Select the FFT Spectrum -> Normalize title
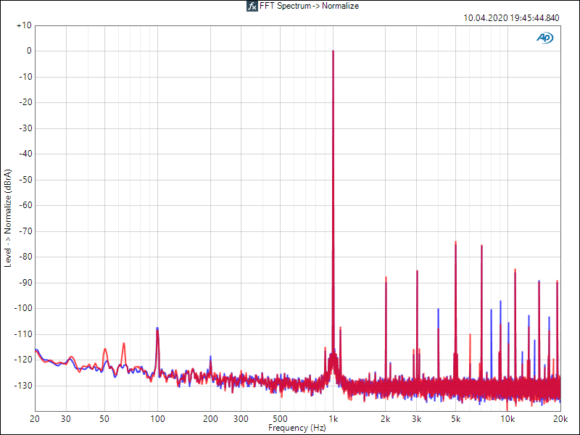This screenshot has width=580, height=435. (x=309, y=6)
